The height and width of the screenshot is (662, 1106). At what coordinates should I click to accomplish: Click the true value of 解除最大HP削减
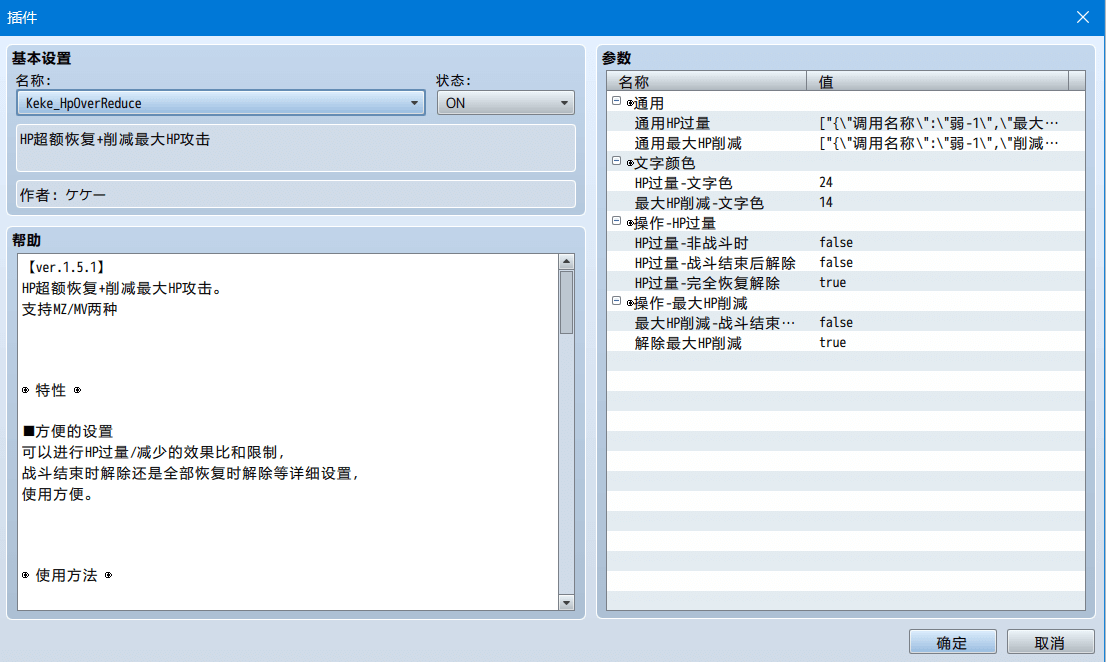click(832, 342)
